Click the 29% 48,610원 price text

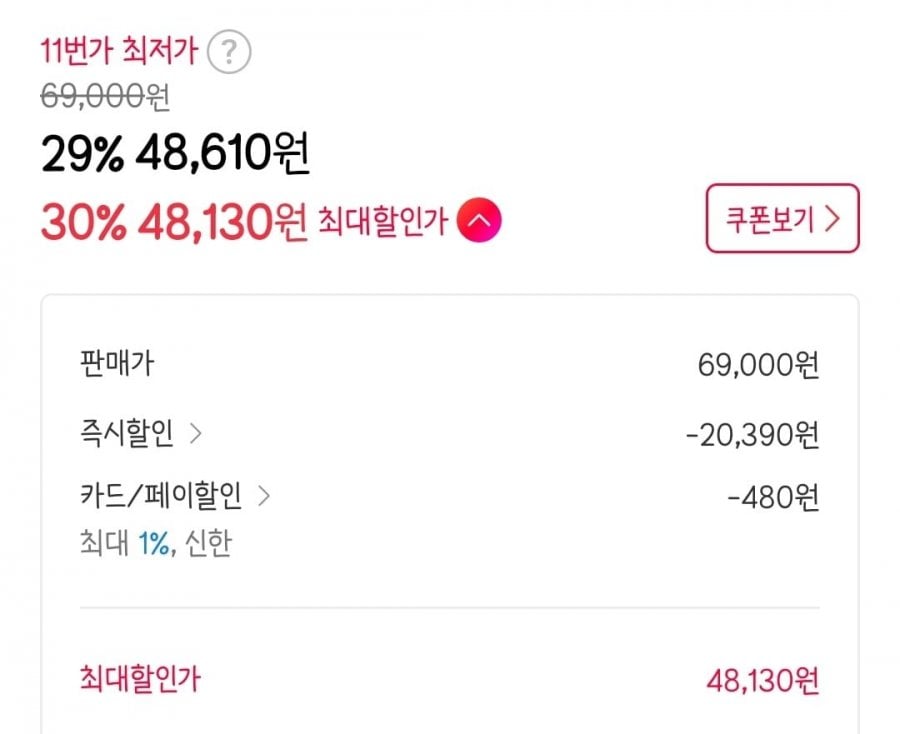[x=175, y=154]
